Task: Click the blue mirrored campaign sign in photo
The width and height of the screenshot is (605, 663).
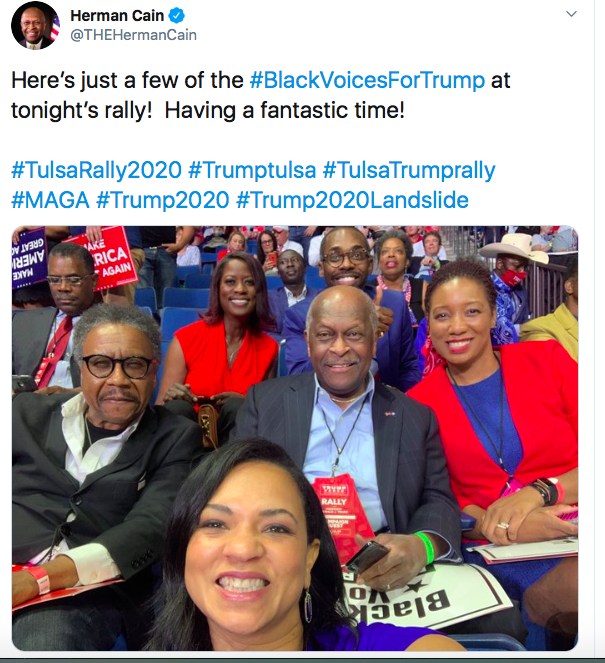Action: pos(28,257)
